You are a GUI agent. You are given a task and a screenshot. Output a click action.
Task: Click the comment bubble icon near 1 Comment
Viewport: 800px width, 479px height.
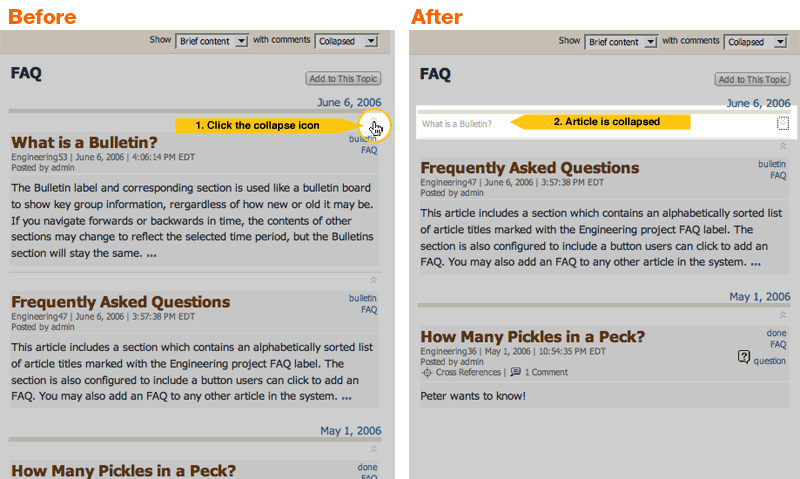[x=515, y=372]
